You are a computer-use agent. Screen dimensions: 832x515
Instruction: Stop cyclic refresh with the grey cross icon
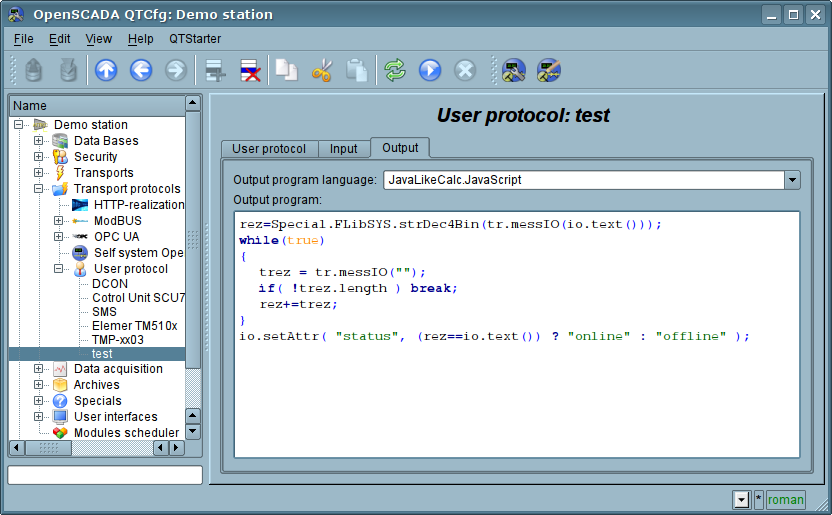point(465,70)
